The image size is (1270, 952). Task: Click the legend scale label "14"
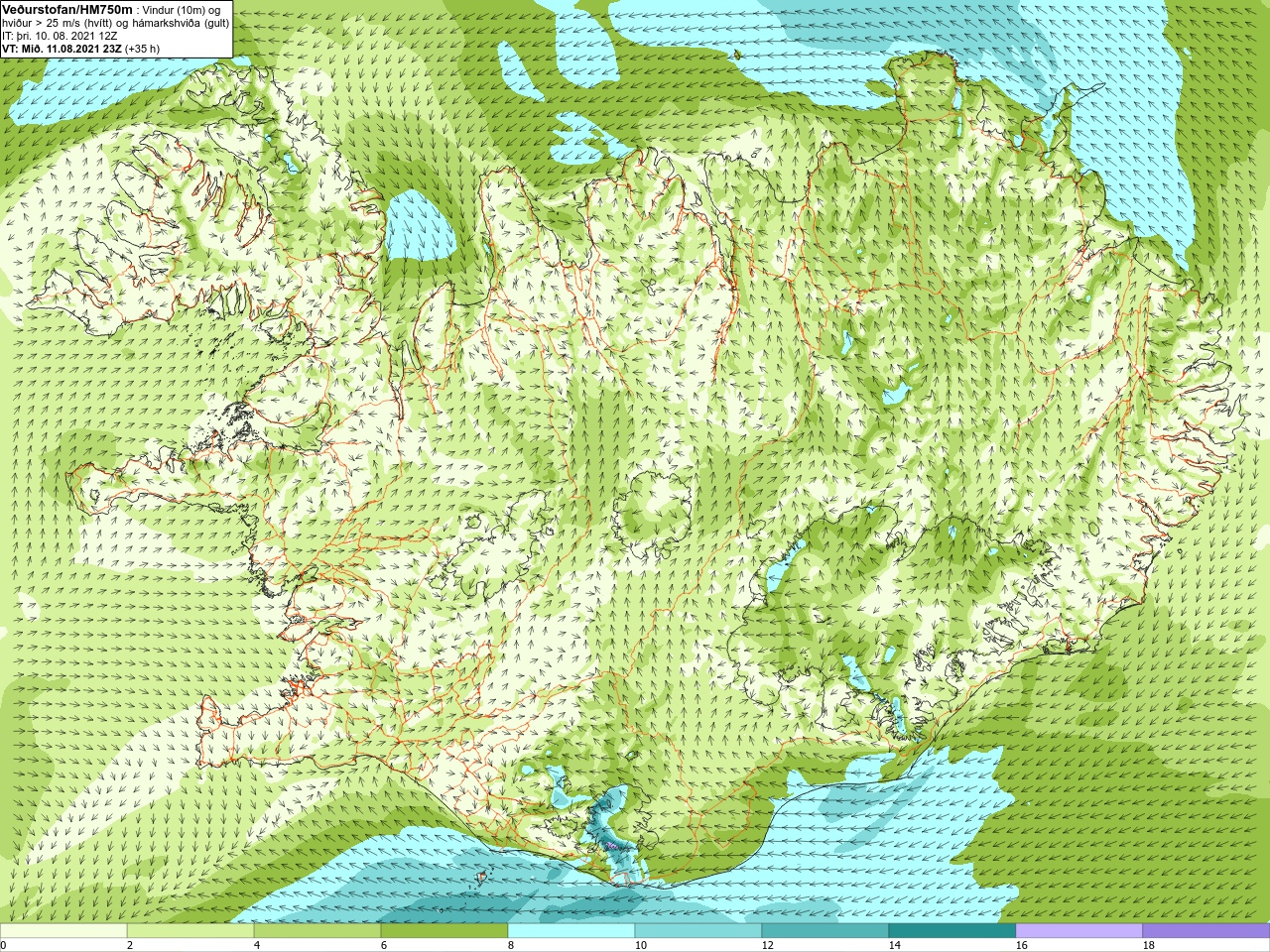[x=894, y=945]
